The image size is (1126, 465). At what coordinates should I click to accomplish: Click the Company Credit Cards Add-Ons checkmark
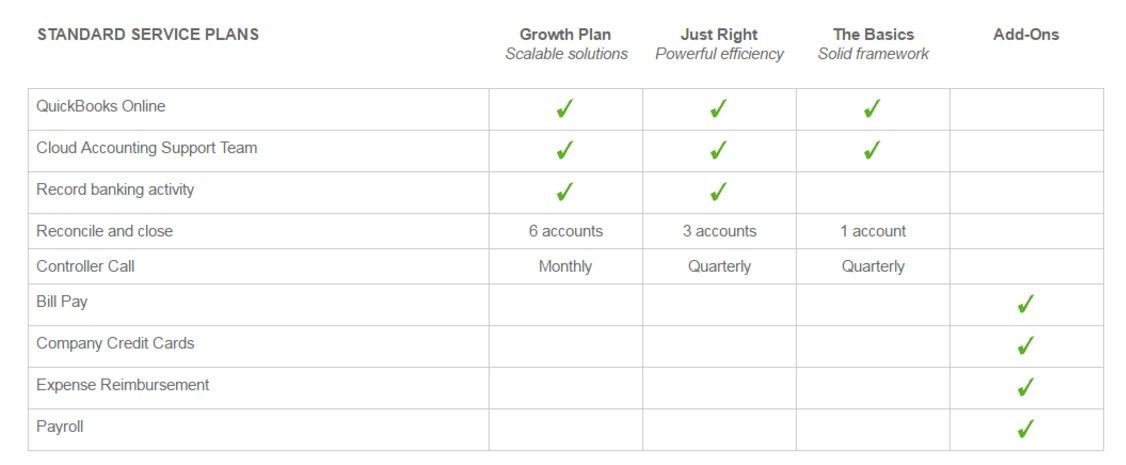pyautogui.click(x=1026, y=346)
